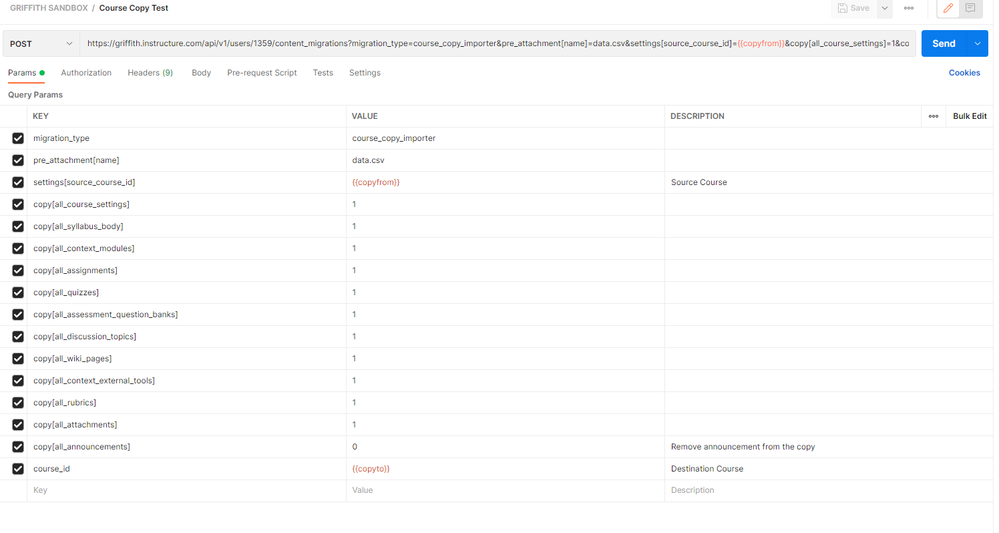Viewport: 999px width, 533px height.
Task: Uncheck the migration_type parameter checkbox
Action: click(x=18, y=138)
